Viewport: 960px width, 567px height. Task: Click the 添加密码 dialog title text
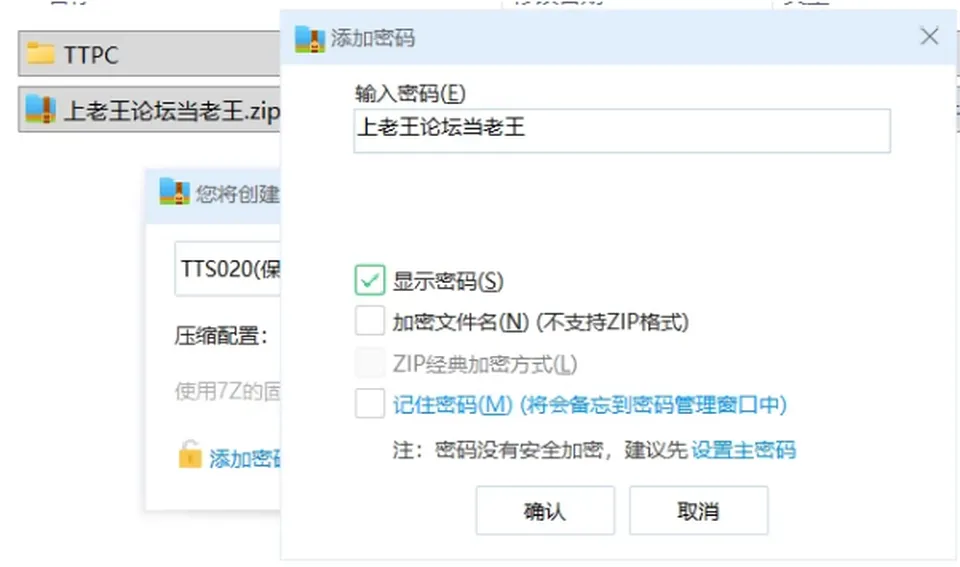tap(373, 38)
